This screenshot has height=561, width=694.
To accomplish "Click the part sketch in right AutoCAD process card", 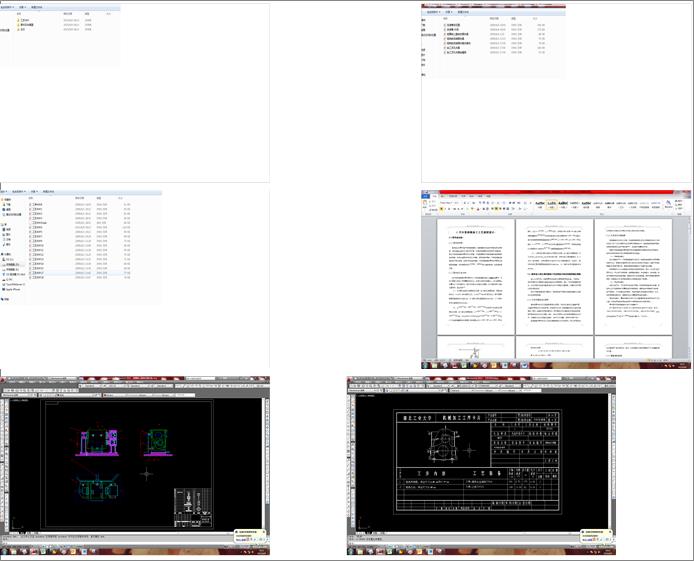I will coord(444,445).
